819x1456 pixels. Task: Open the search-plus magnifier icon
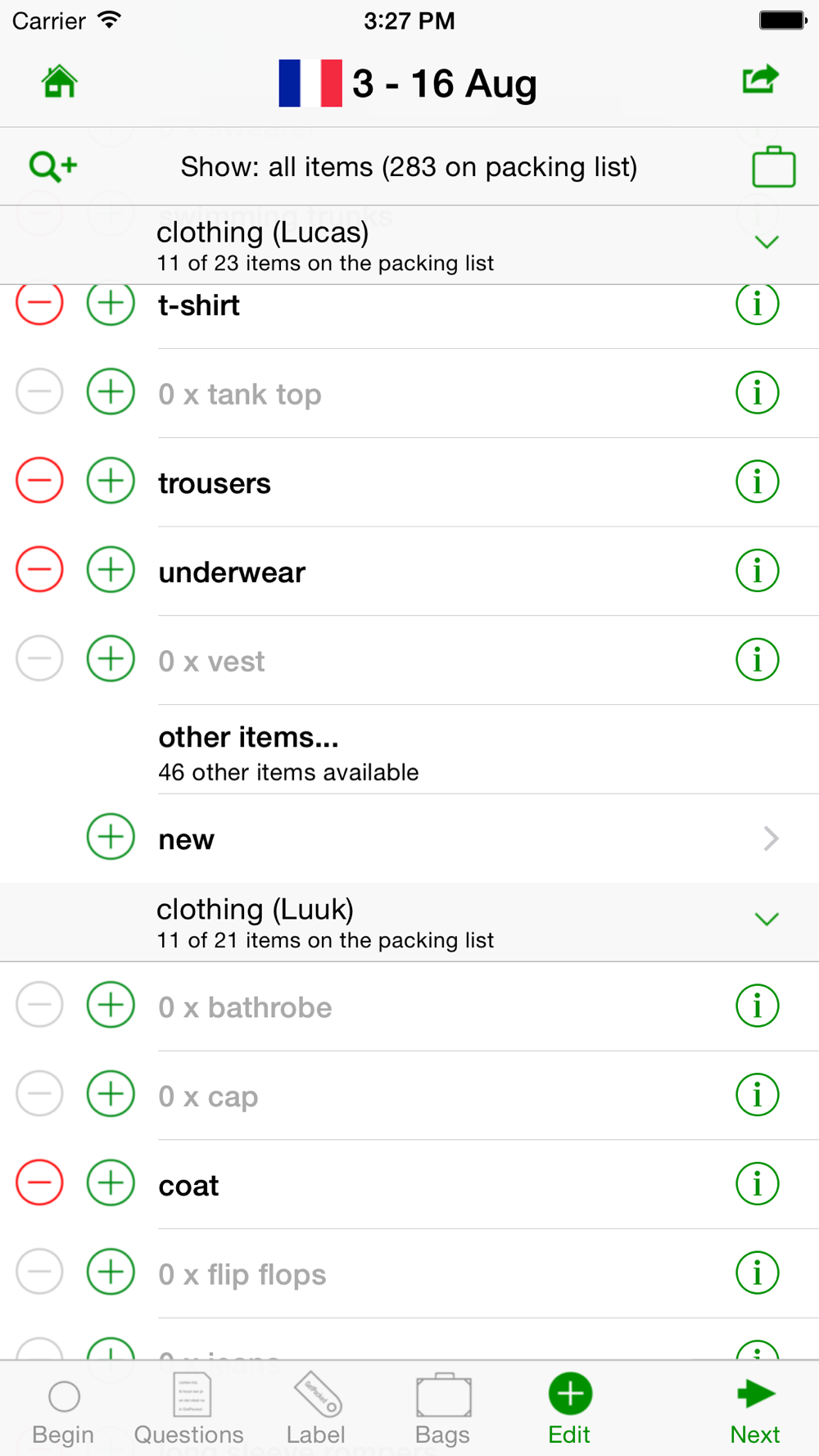[52, 166]
